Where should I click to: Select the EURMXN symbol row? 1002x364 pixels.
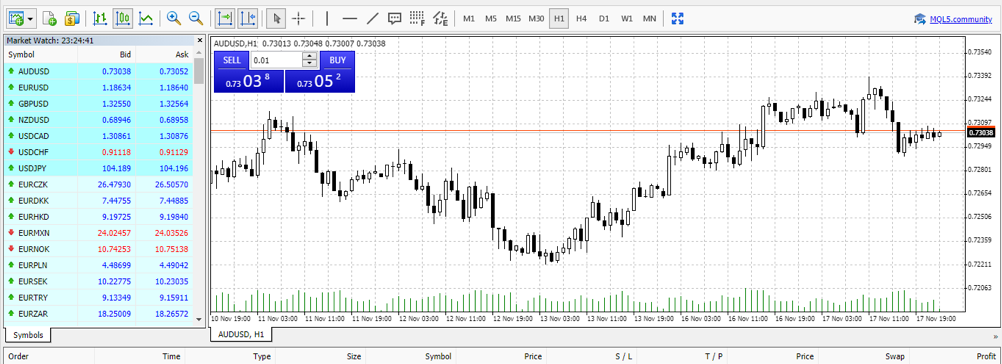(99, 232)
